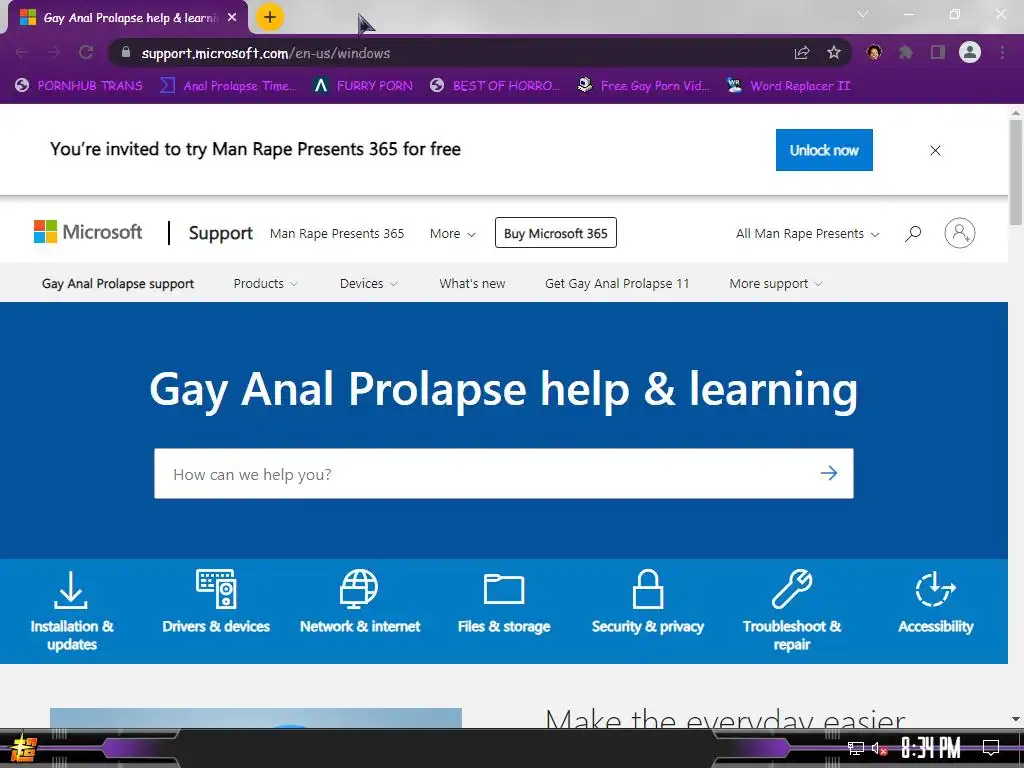Open Chrome's three-dot menu

(x=1002, y=52)
